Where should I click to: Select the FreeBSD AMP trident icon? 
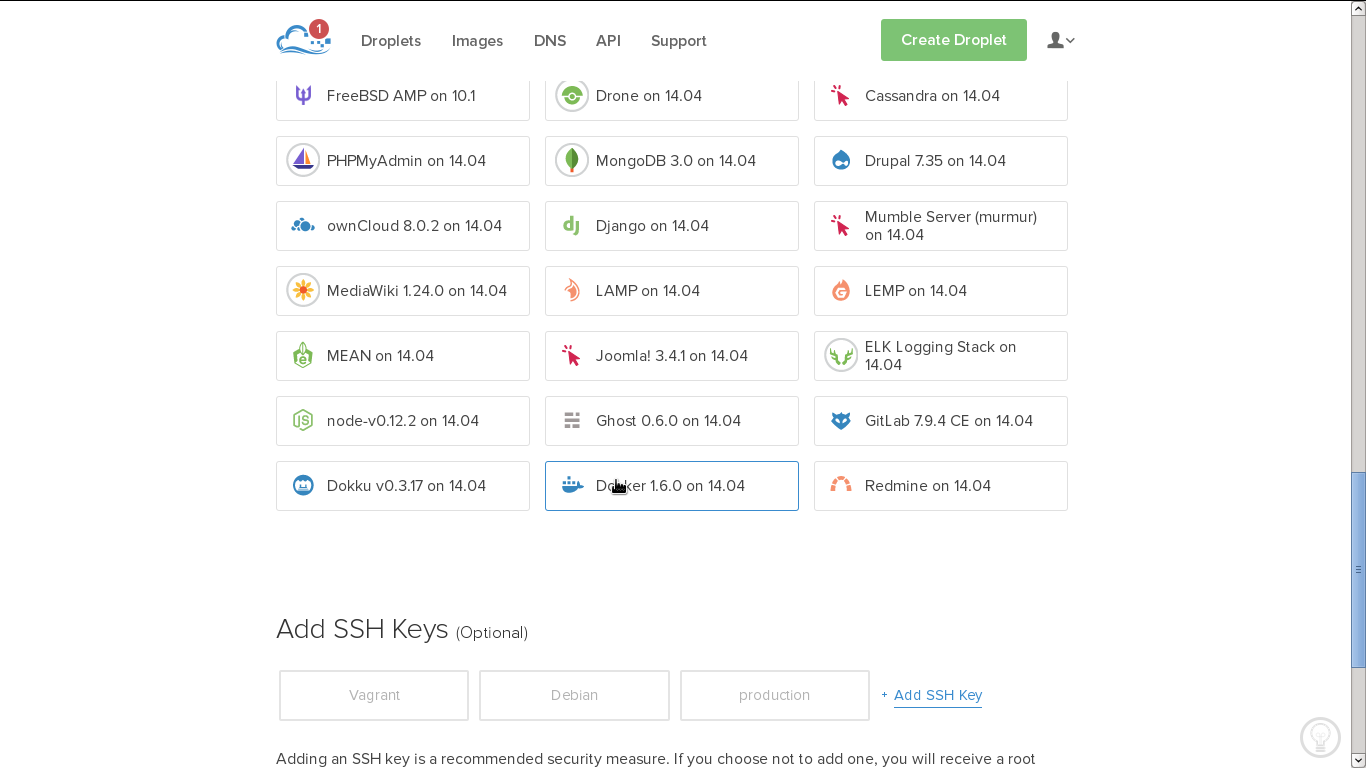click(302, 95)
